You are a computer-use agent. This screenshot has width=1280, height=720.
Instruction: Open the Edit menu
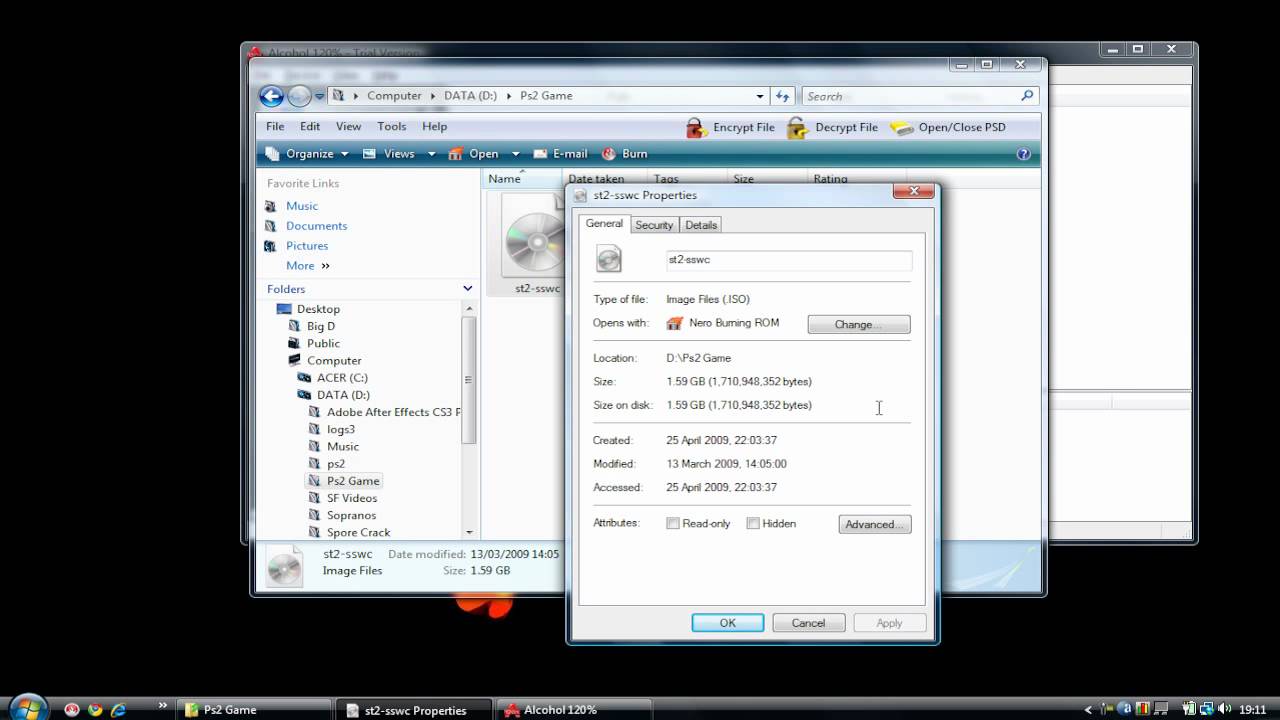click(310, 127)
